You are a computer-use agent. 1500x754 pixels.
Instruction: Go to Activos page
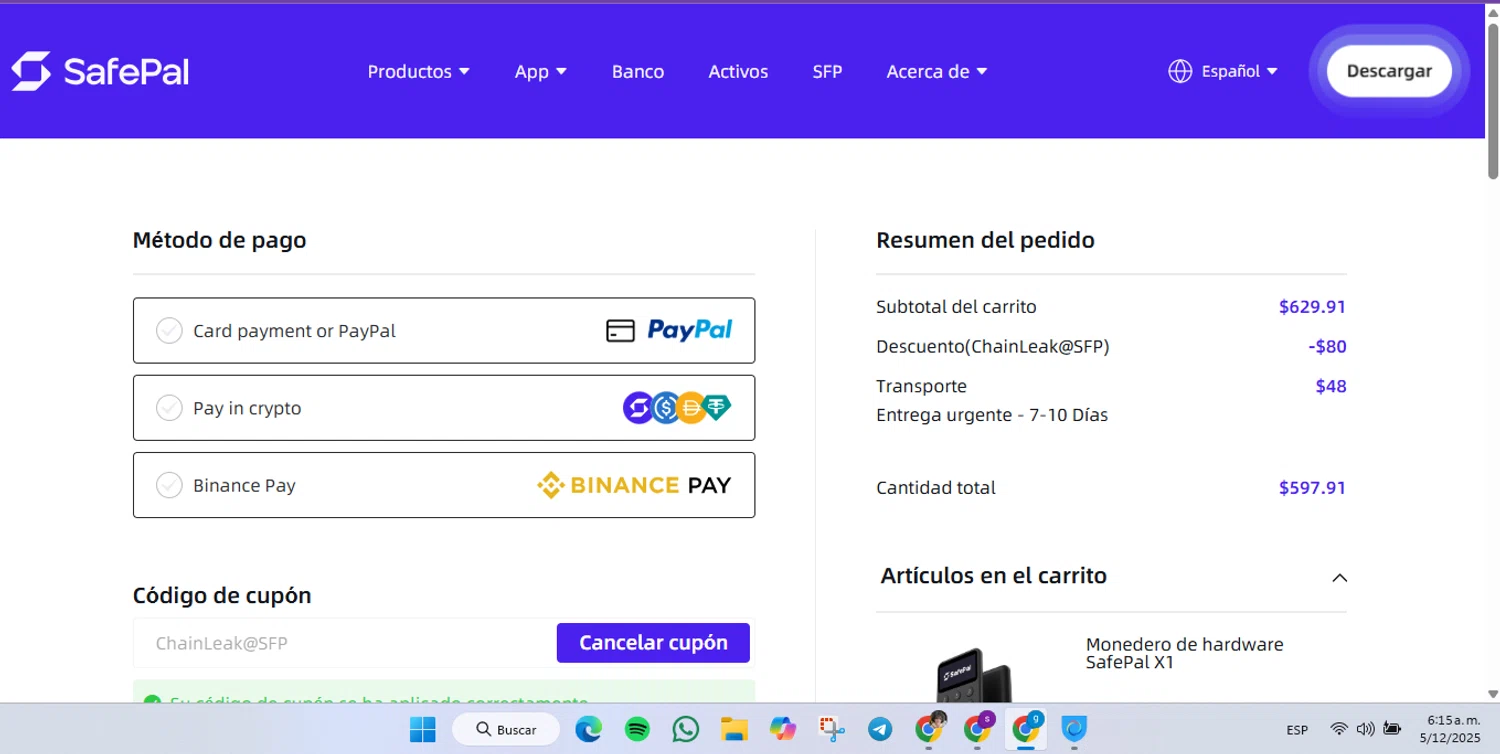tap(738, 71)
